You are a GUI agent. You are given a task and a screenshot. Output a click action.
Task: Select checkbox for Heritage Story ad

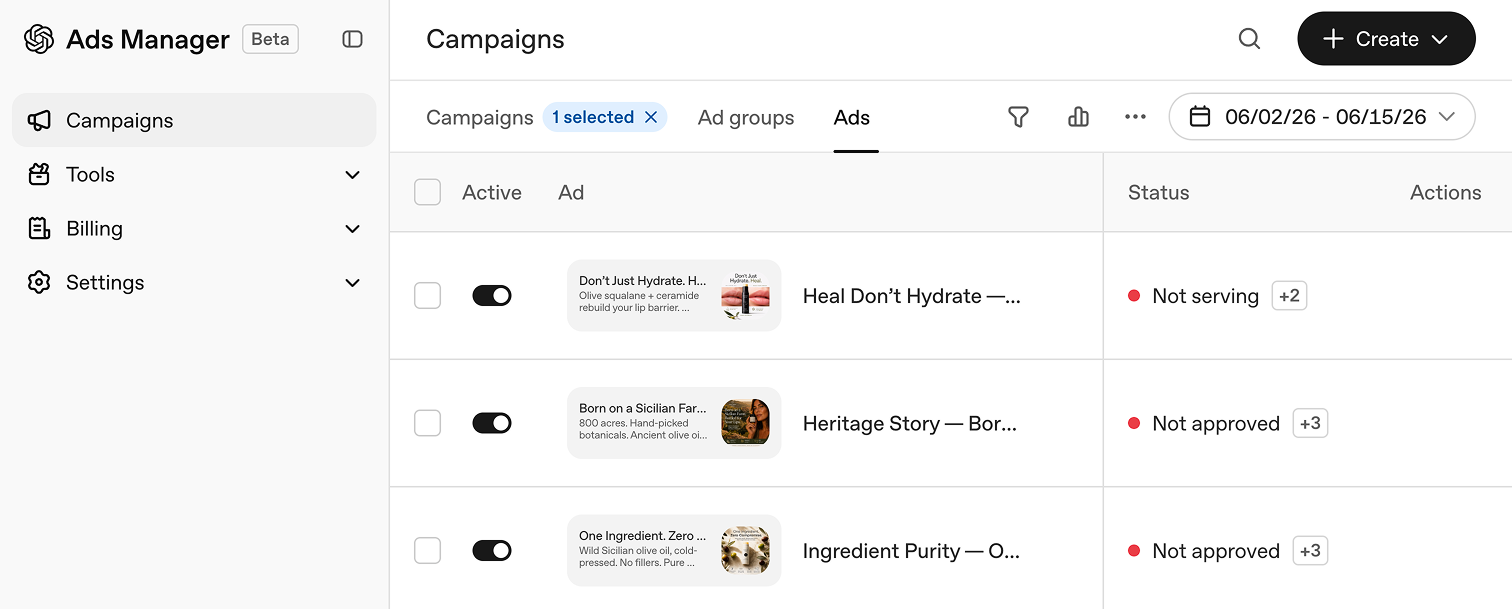coord(427,423)
